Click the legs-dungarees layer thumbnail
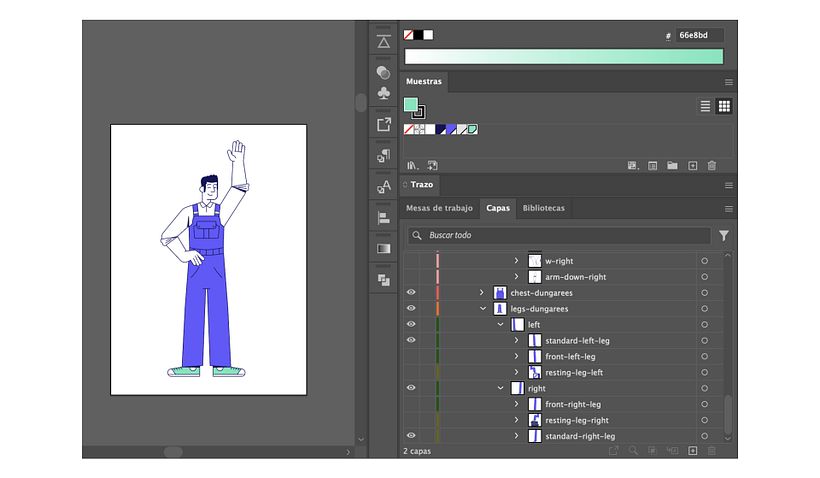 pyautogui.click(x=500, y=309)
